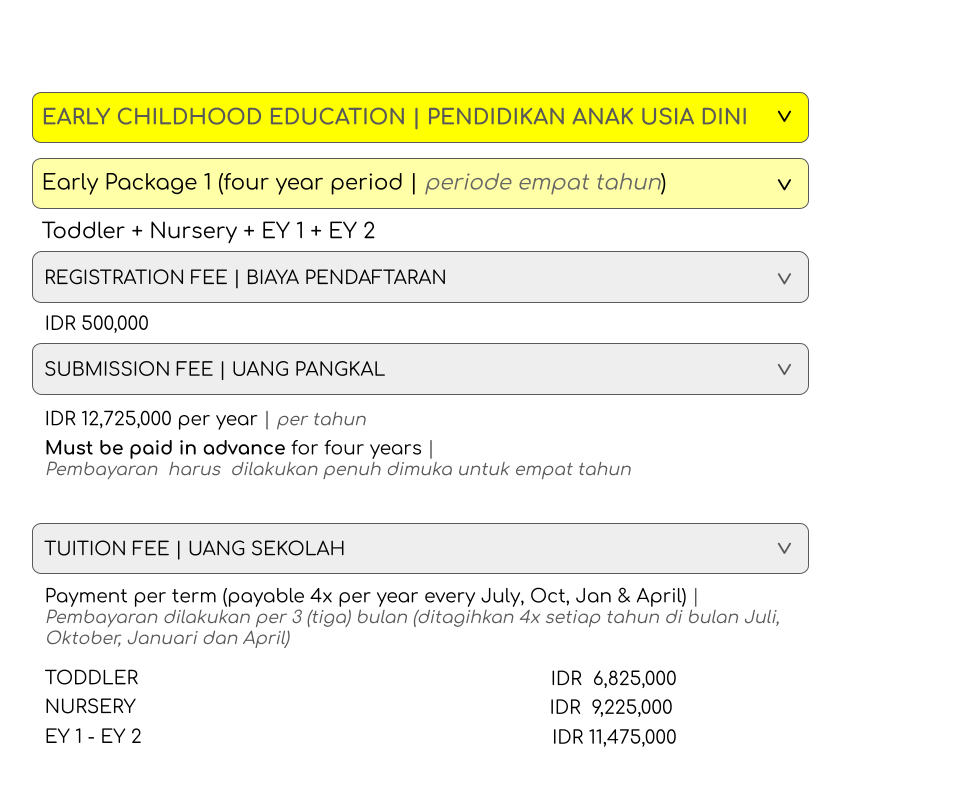Click SUBMISSION FEE | UANG PANGKAL heading
Screen dimensions: 959x793
click(x=214, y=369)
